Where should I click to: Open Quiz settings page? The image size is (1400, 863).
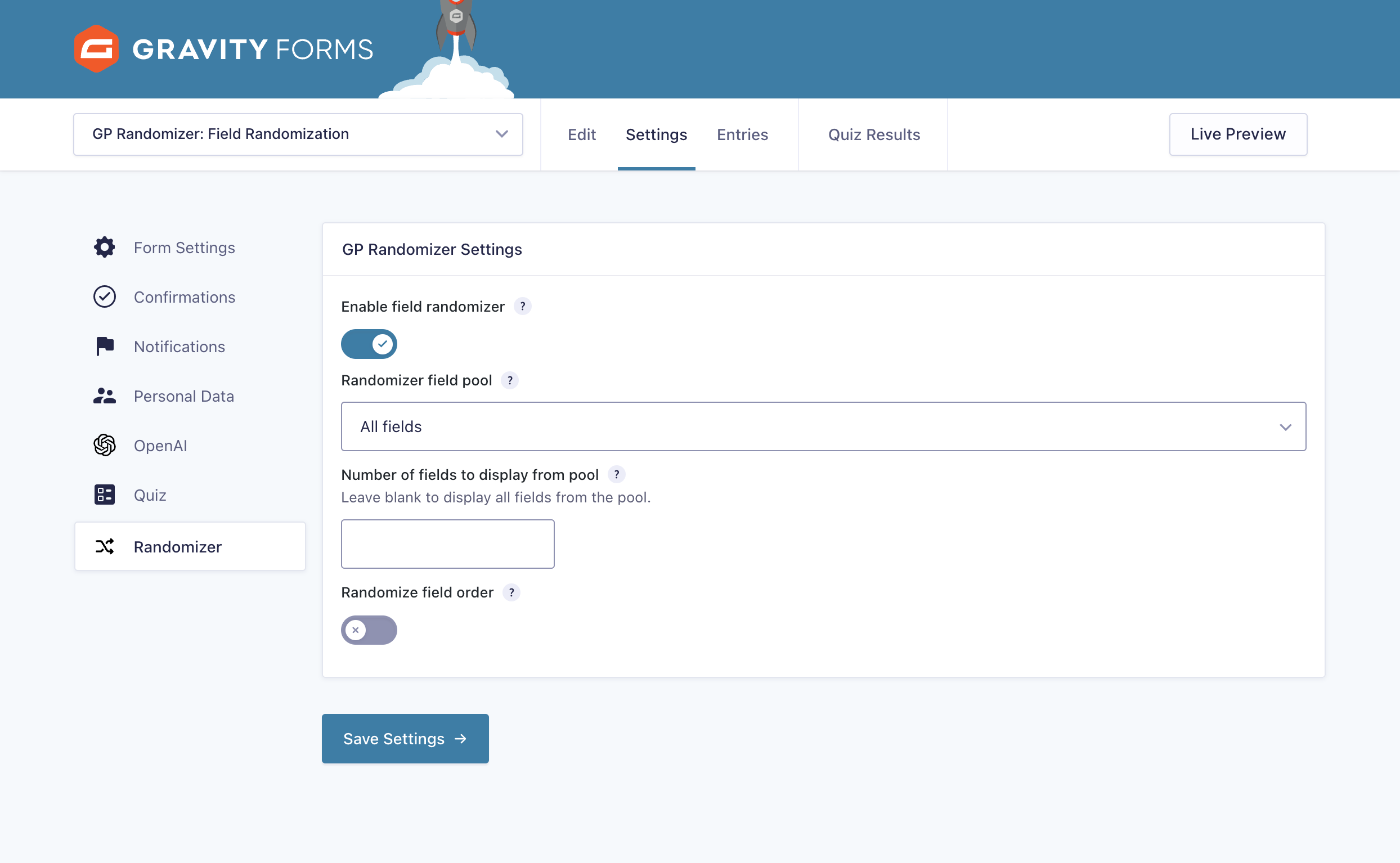[190, 495]
